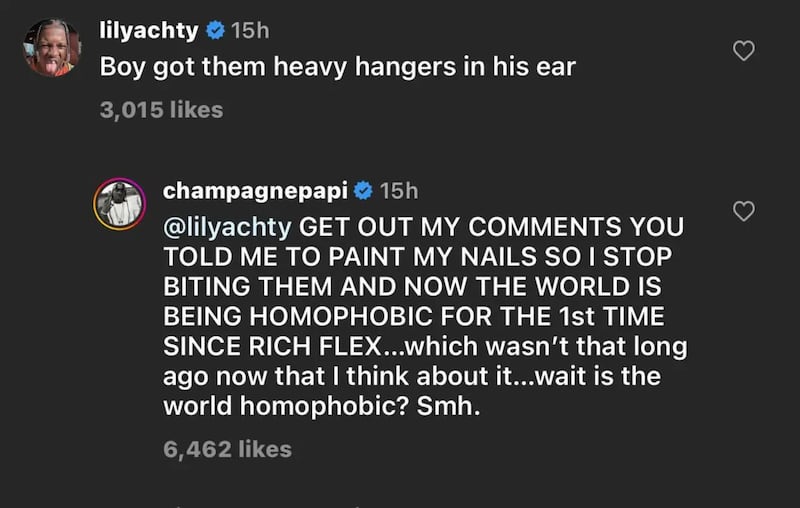Screen dimensions: 800x508
Task: Click 'PAINT MY NAILS' phrase in the reply
Action: pos(377,254)
